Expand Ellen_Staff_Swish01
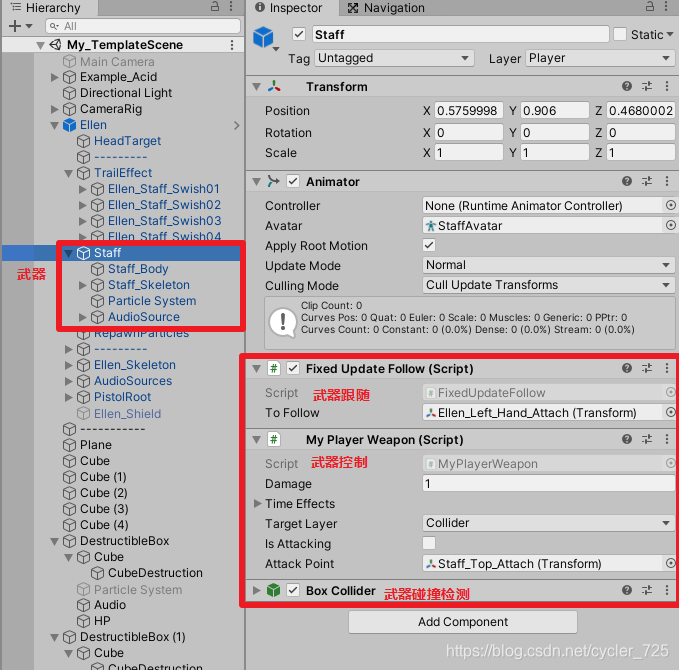 point(83,189)
